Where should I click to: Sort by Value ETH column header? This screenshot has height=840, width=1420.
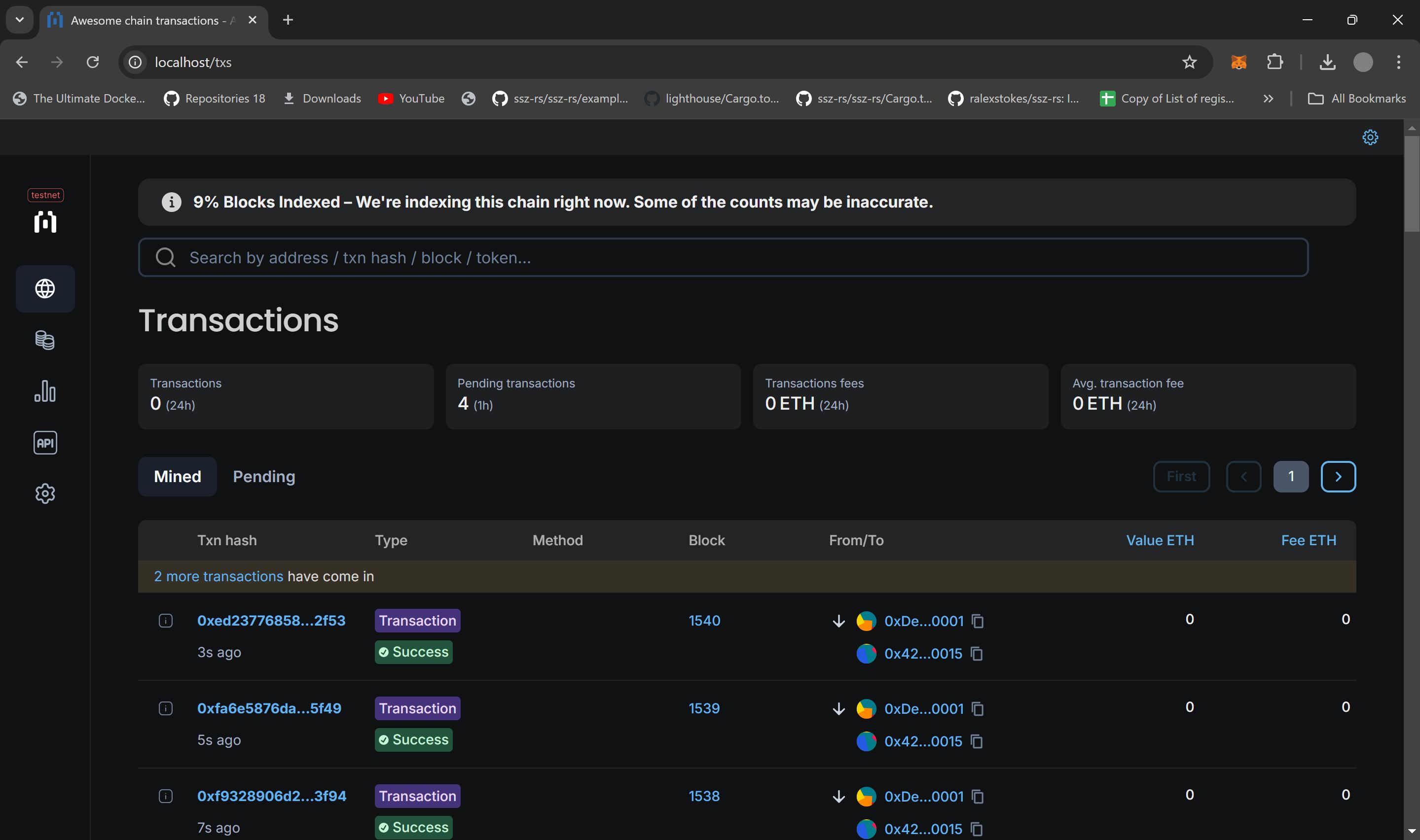click(x=1160, y=540)
